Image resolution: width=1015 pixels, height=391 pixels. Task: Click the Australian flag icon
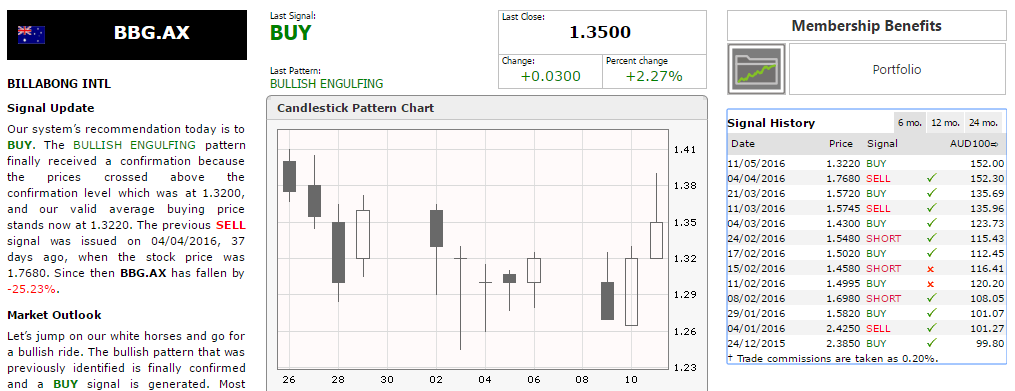click(31, 34)
